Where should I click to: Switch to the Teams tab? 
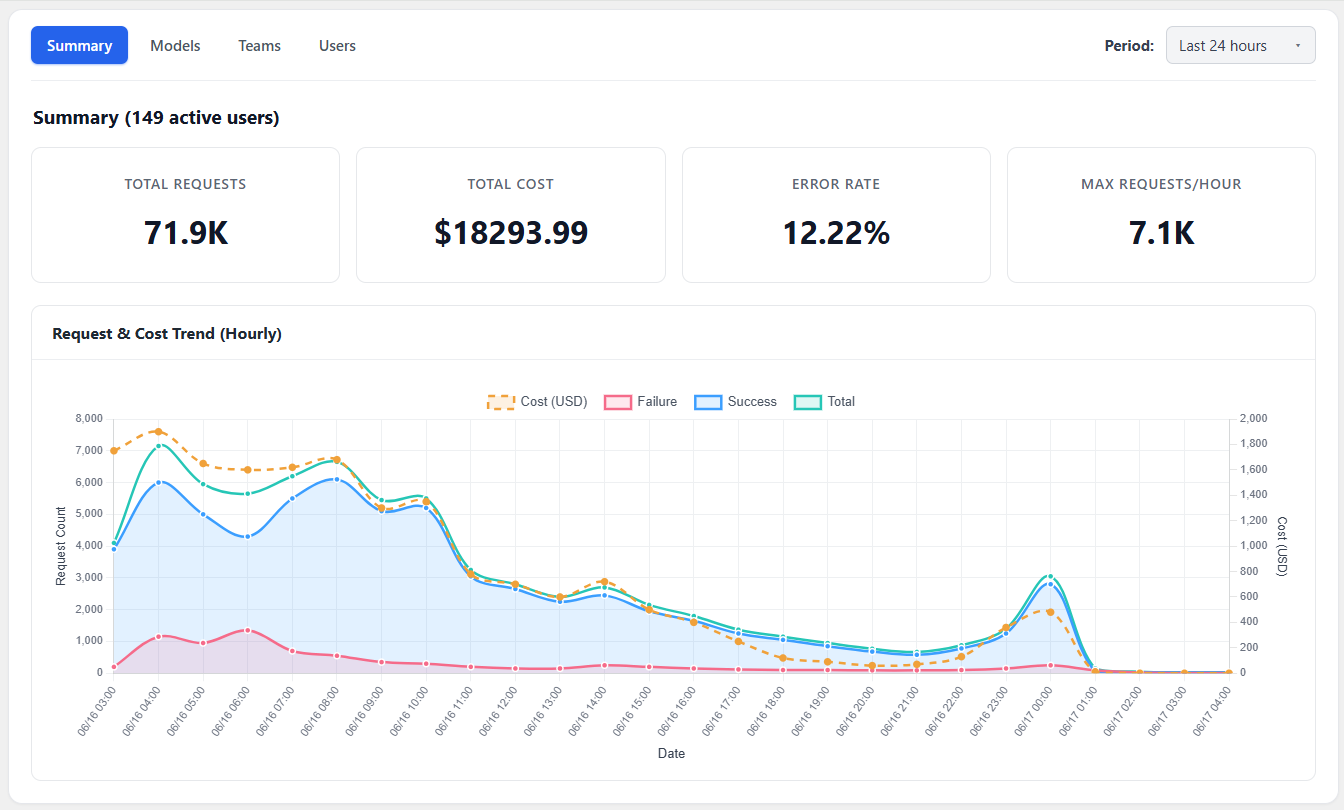259,45
